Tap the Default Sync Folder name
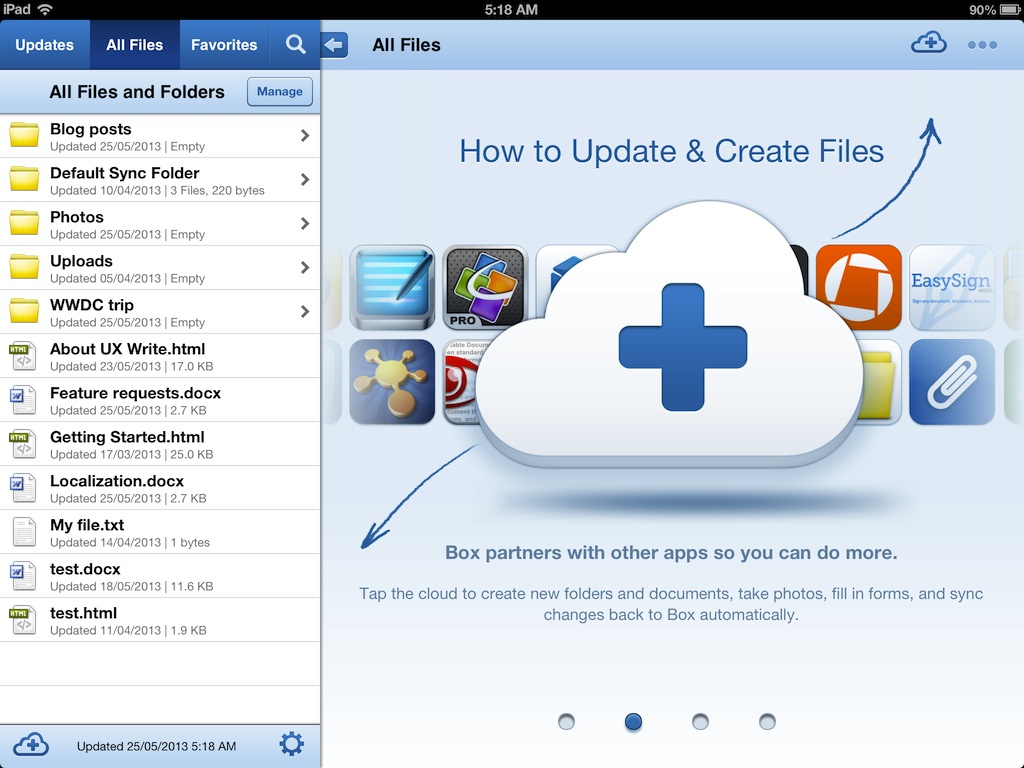 125,173
